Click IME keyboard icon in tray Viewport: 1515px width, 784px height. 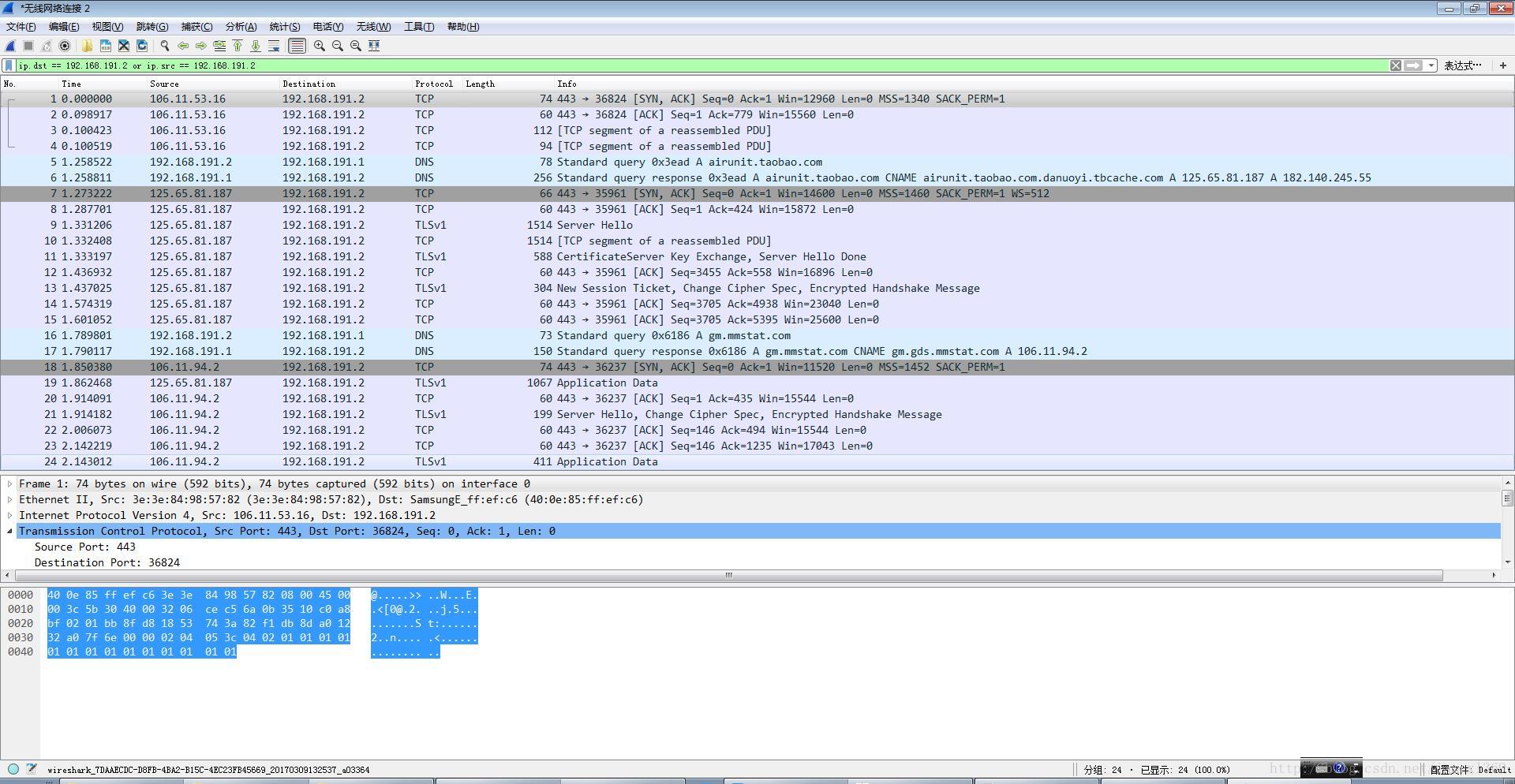[1322, 768]
